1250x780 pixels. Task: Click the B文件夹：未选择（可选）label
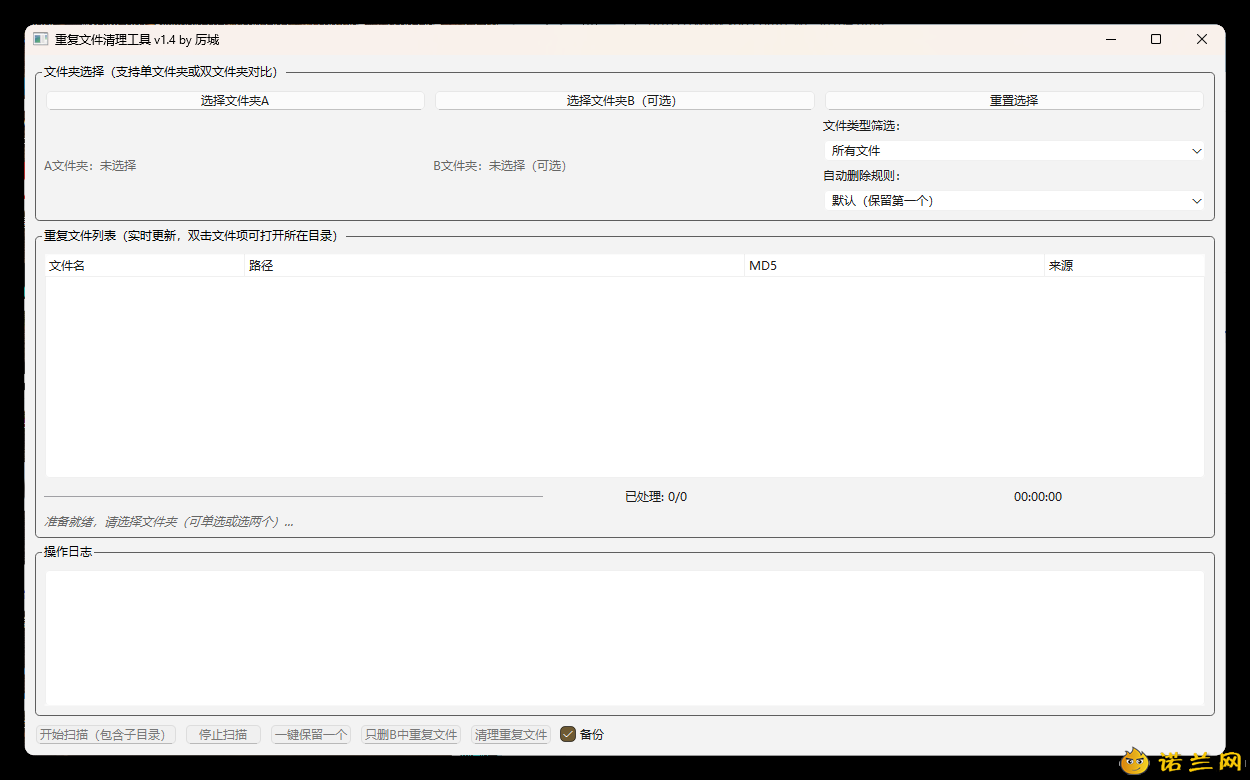click(x=500, y=166)
